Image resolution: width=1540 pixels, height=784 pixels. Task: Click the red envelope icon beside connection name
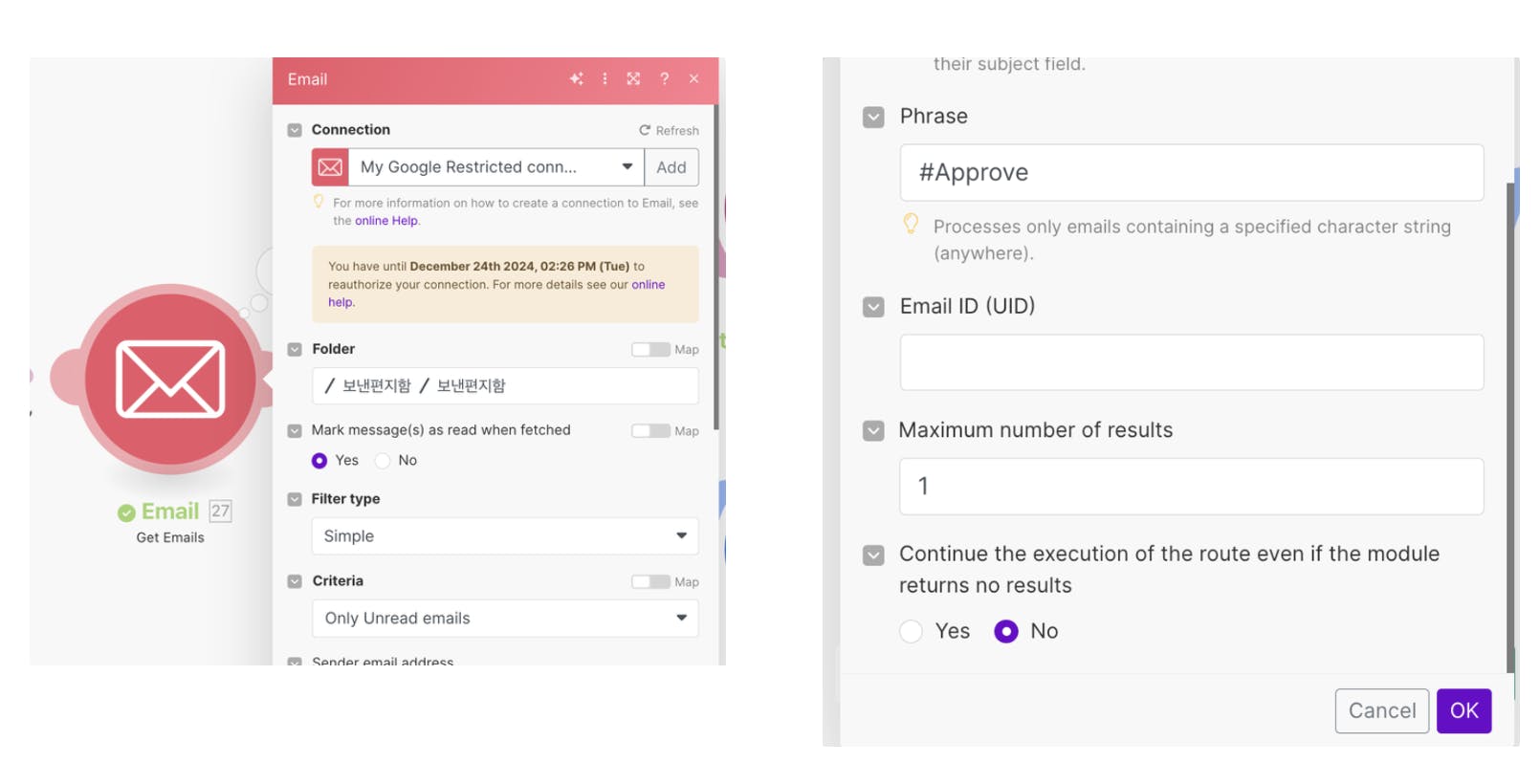pos(330,167)
